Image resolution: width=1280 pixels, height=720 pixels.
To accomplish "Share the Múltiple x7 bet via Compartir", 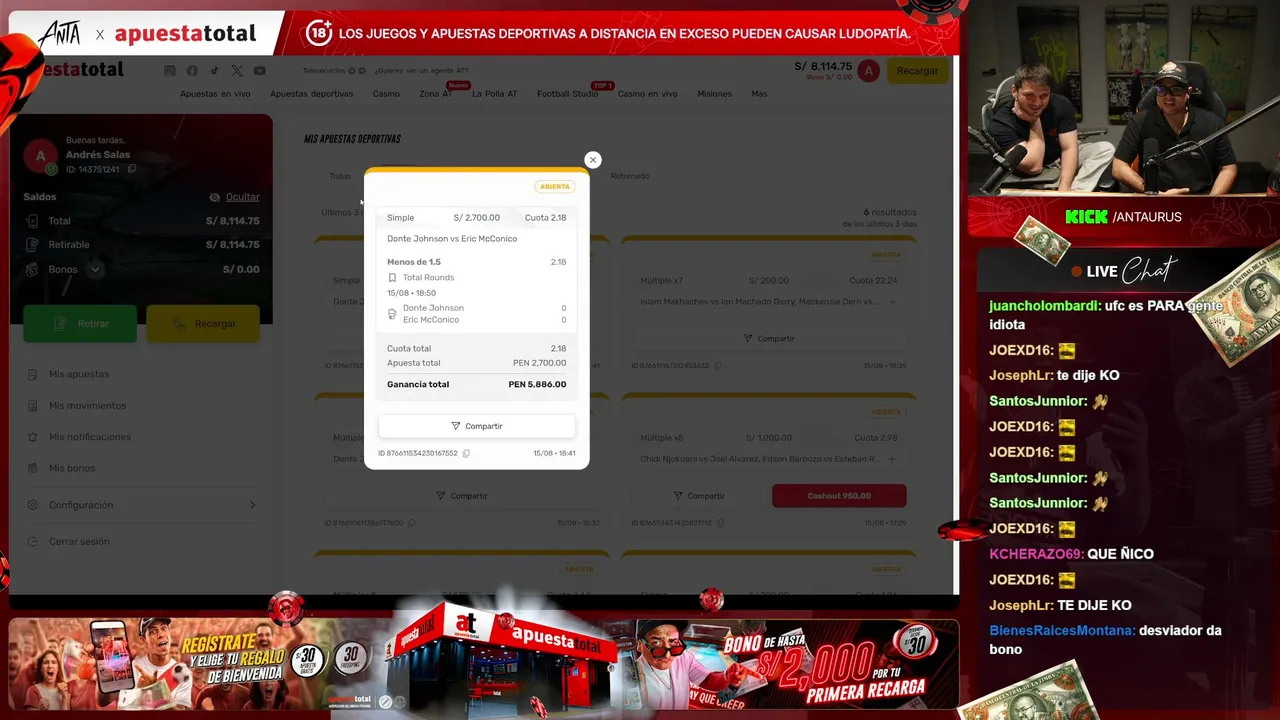I will point(769,339).
